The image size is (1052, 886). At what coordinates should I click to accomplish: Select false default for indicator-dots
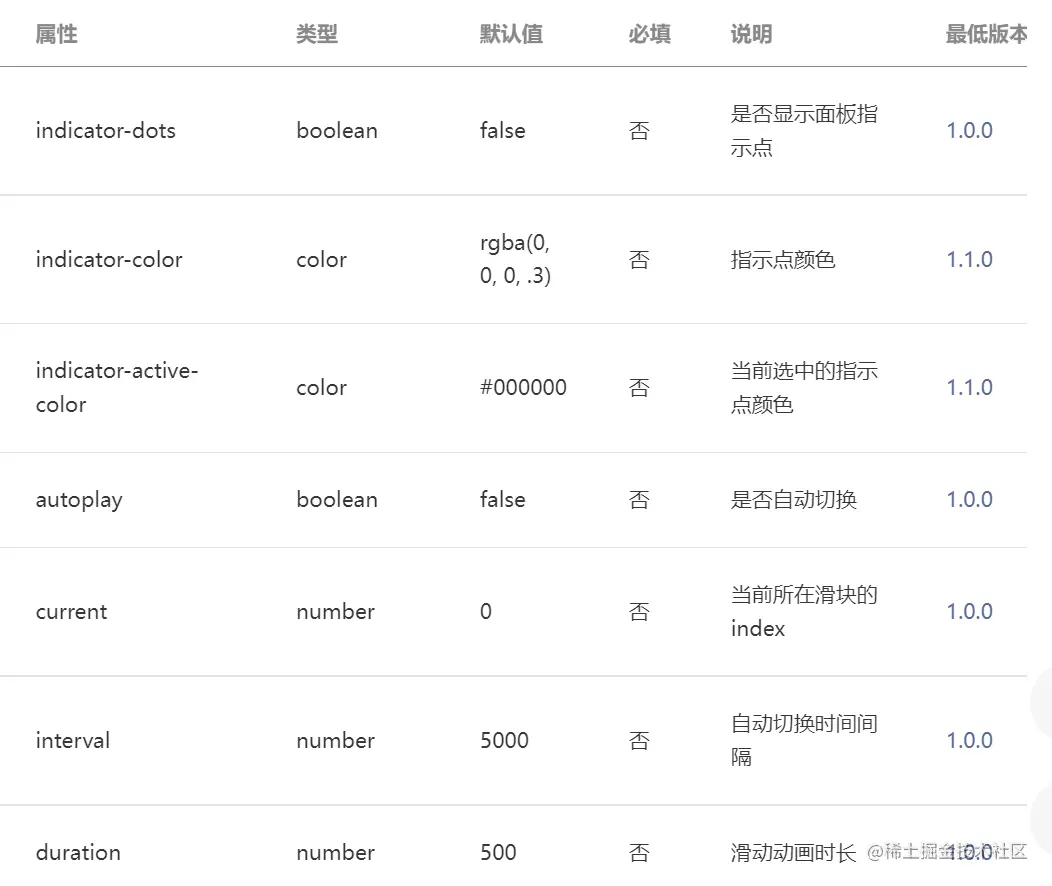coord(503,130)
